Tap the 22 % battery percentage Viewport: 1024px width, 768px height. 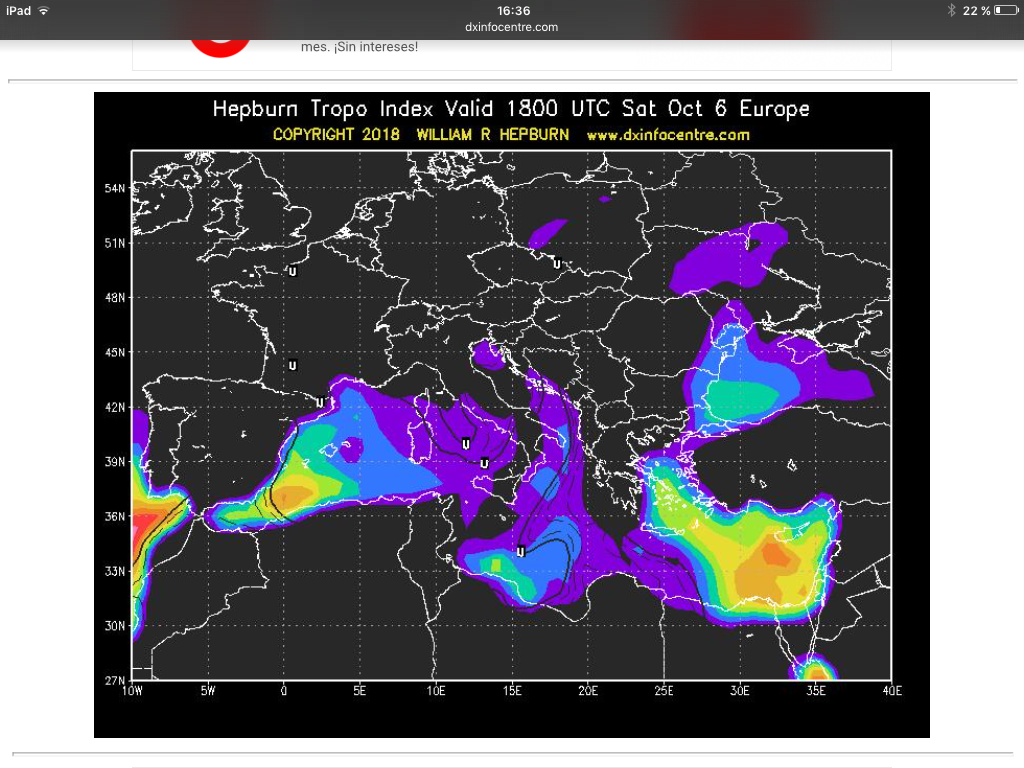click(x=976, y=10)
